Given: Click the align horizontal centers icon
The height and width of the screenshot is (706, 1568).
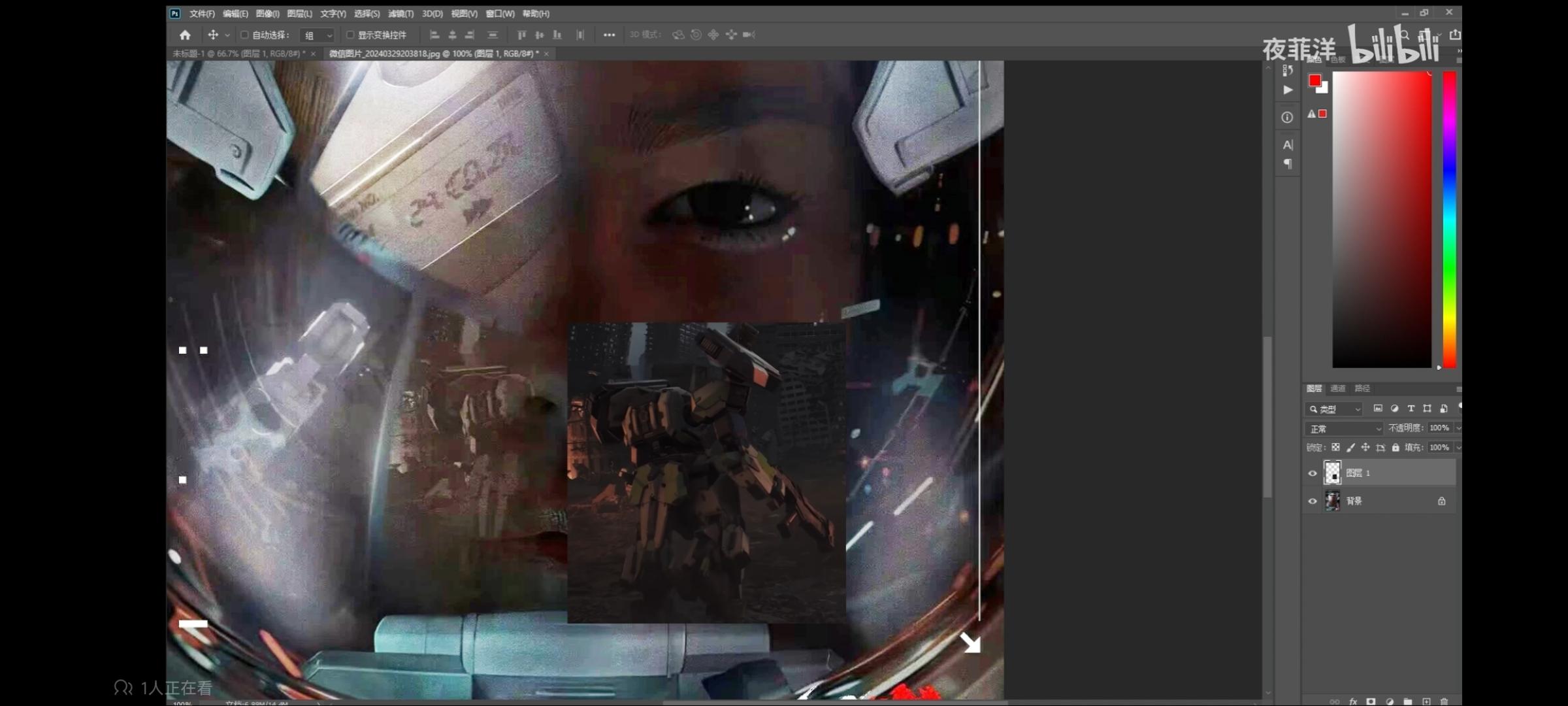Looking at the screenshot, I should 452,35.
